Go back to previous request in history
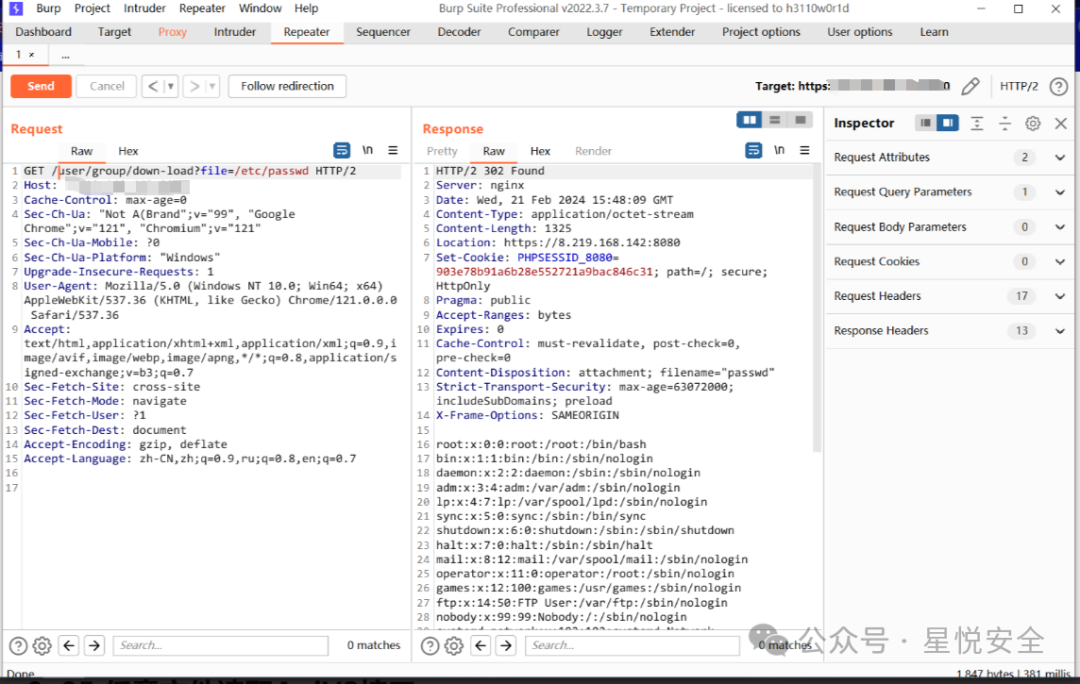1080x684 pixels. pyautogui.click(x=153, y=86)
